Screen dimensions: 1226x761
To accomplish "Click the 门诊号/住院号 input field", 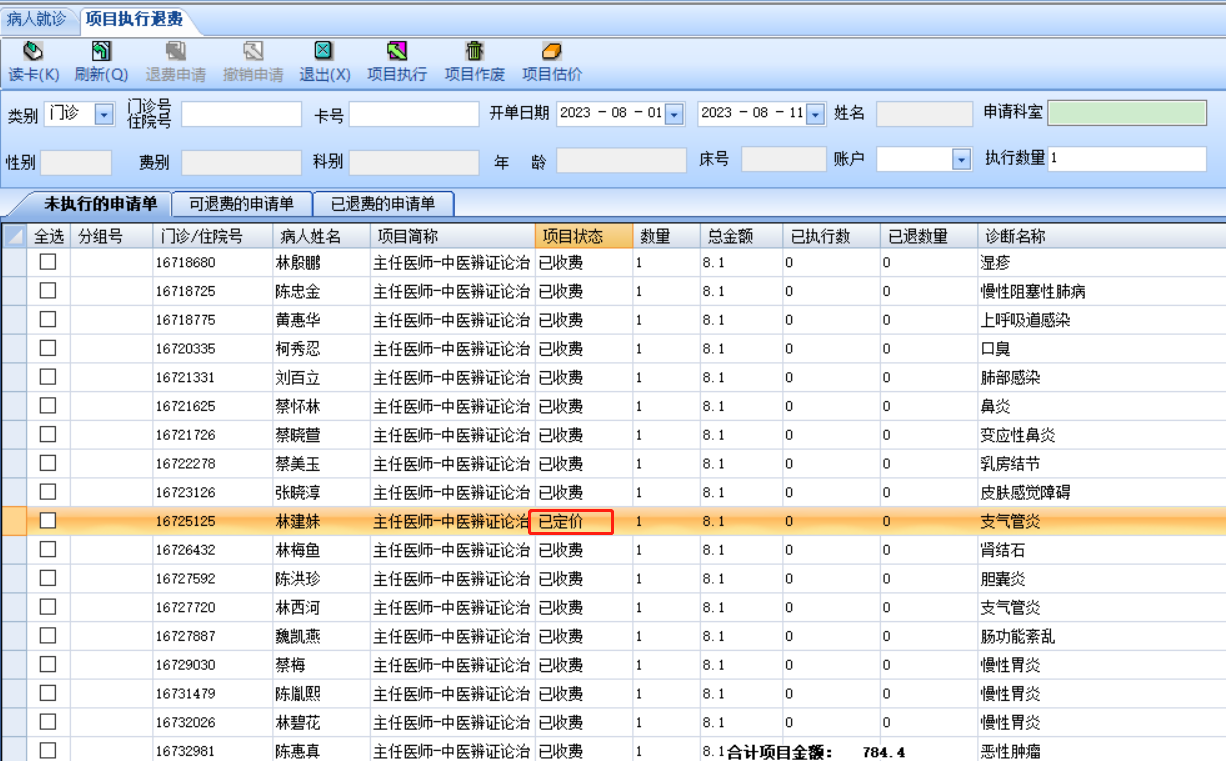I will pyautogui.click(x=241, y=114).
